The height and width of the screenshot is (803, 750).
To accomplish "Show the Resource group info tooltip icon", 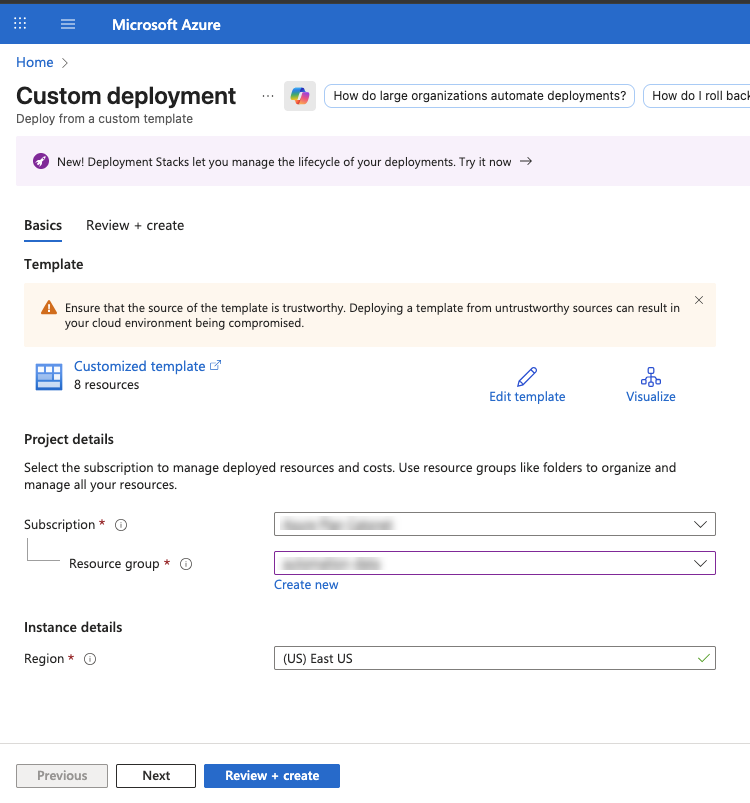I will coord(185,563).
